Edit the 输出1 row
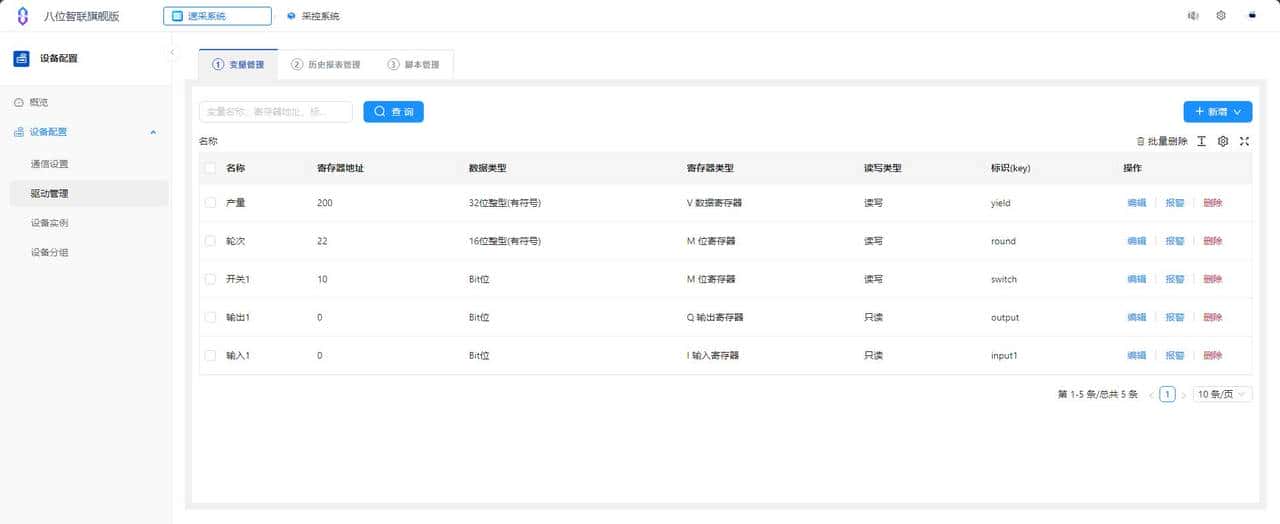This screenshot has width=1280, height=524. pos(1137,317)
